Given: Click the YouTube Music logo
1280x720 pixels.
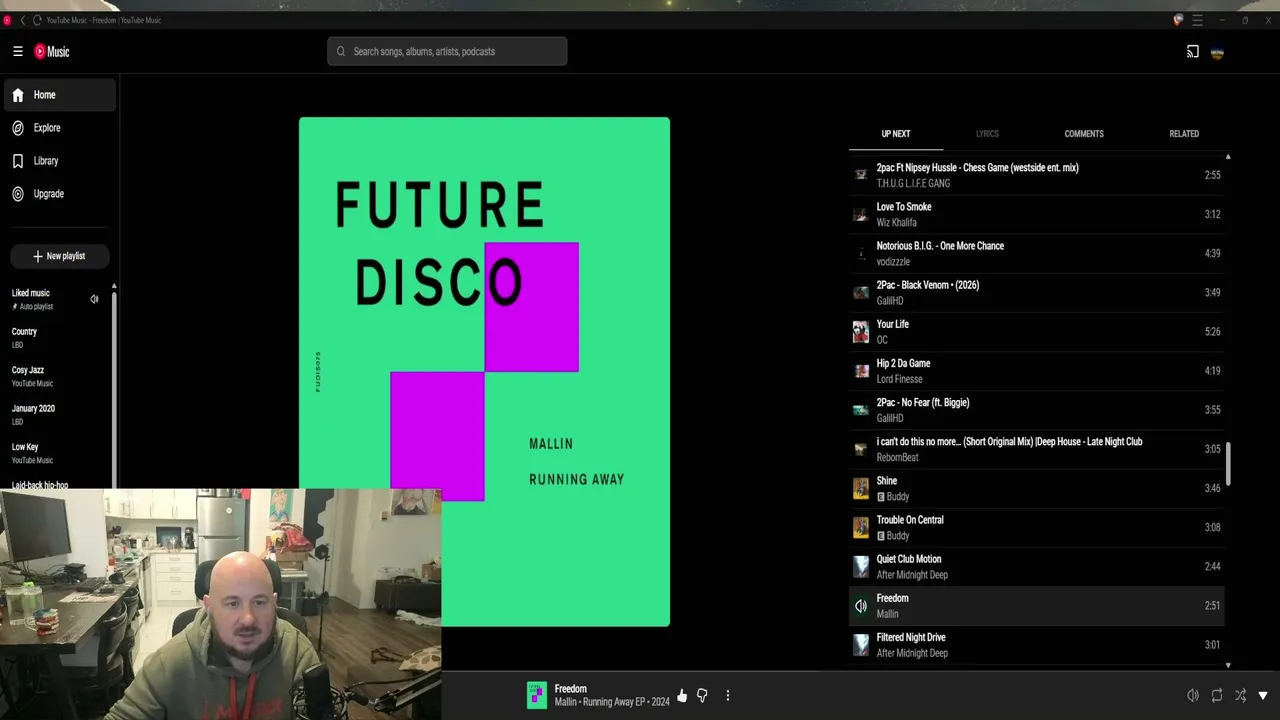Looking at the screenshot, I should 52,52.
